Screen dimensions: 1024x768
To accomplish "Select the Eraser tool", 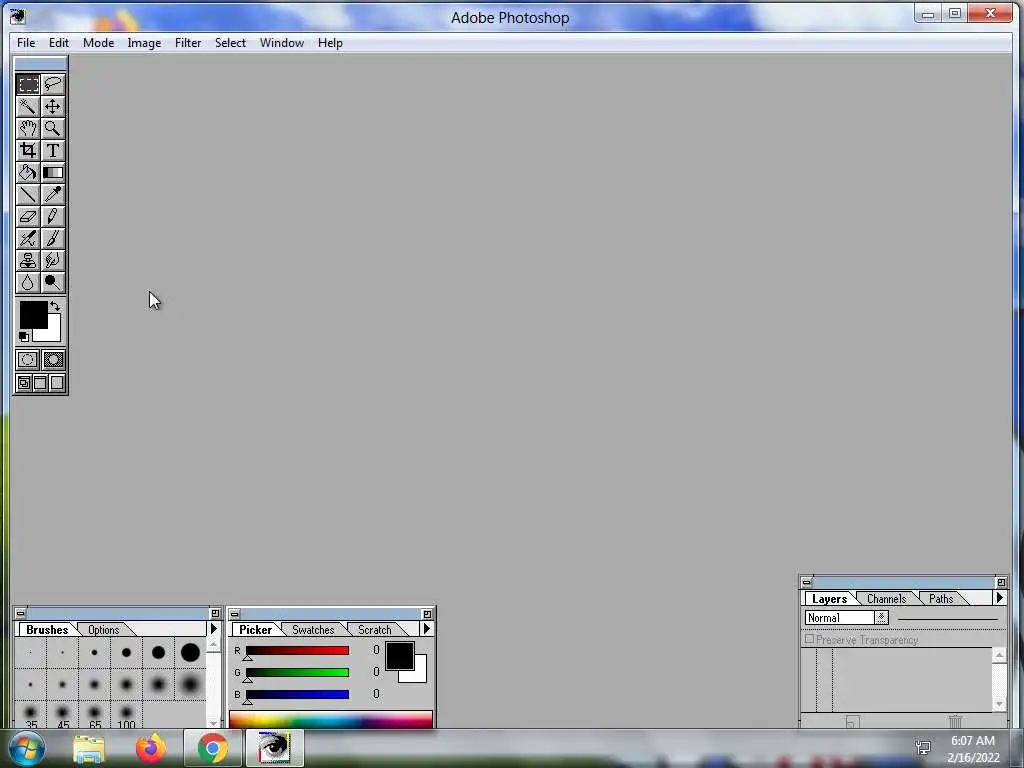I will click(28, 216).
